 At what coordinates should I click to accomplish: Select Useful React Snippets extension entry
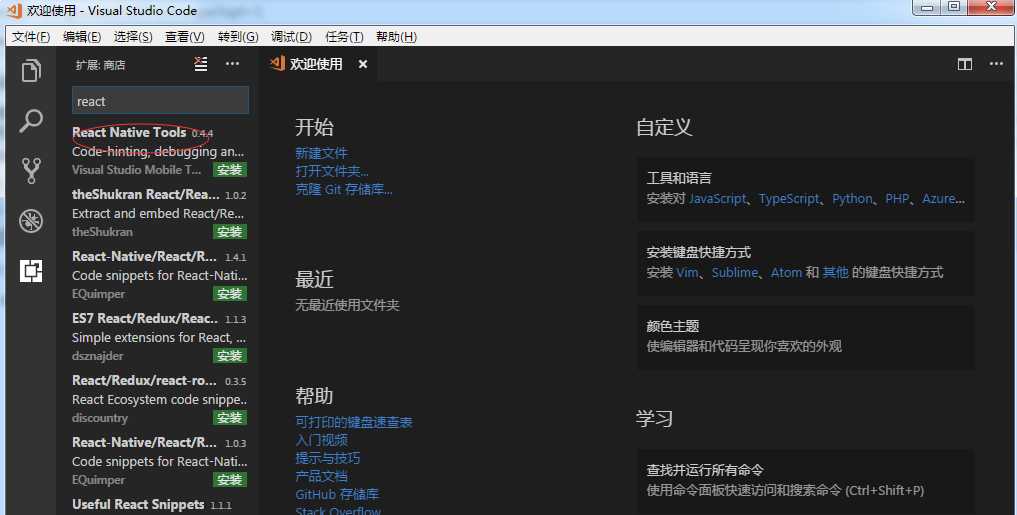click(159, 505)
